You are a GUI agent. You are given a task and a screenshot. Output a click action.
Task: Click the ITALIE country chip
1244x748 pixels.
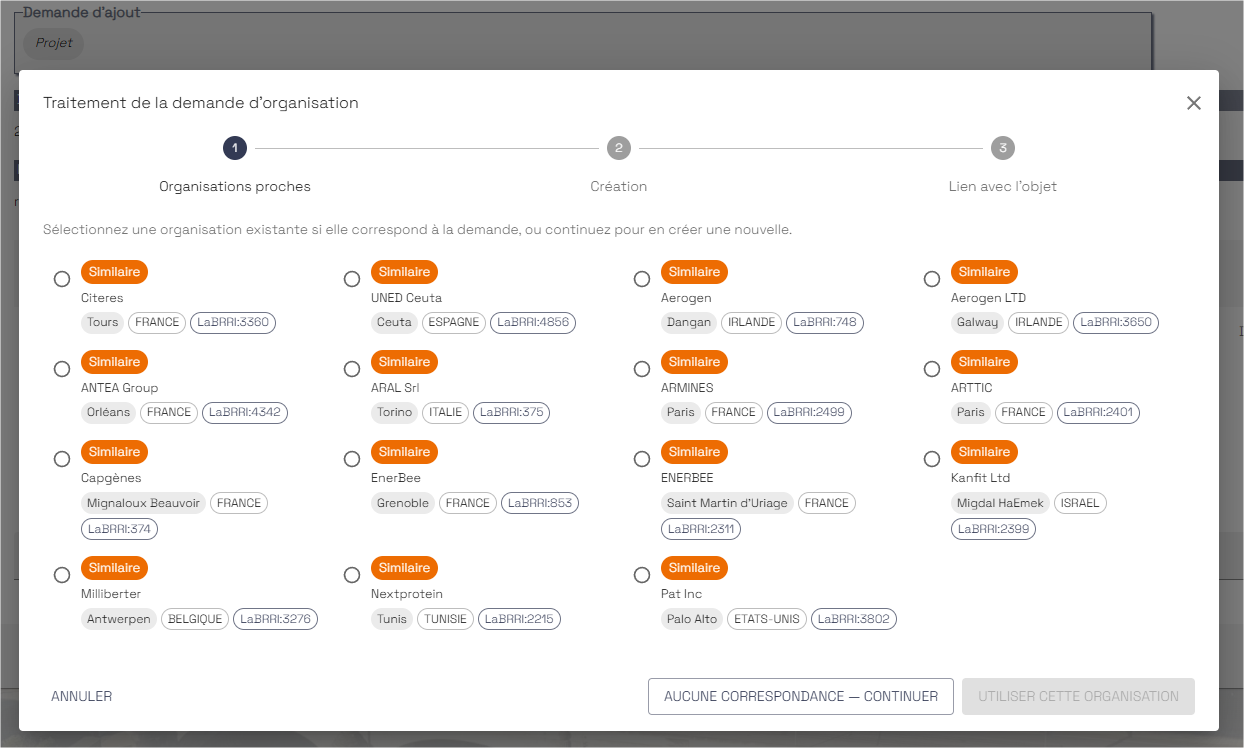(445, 412)
